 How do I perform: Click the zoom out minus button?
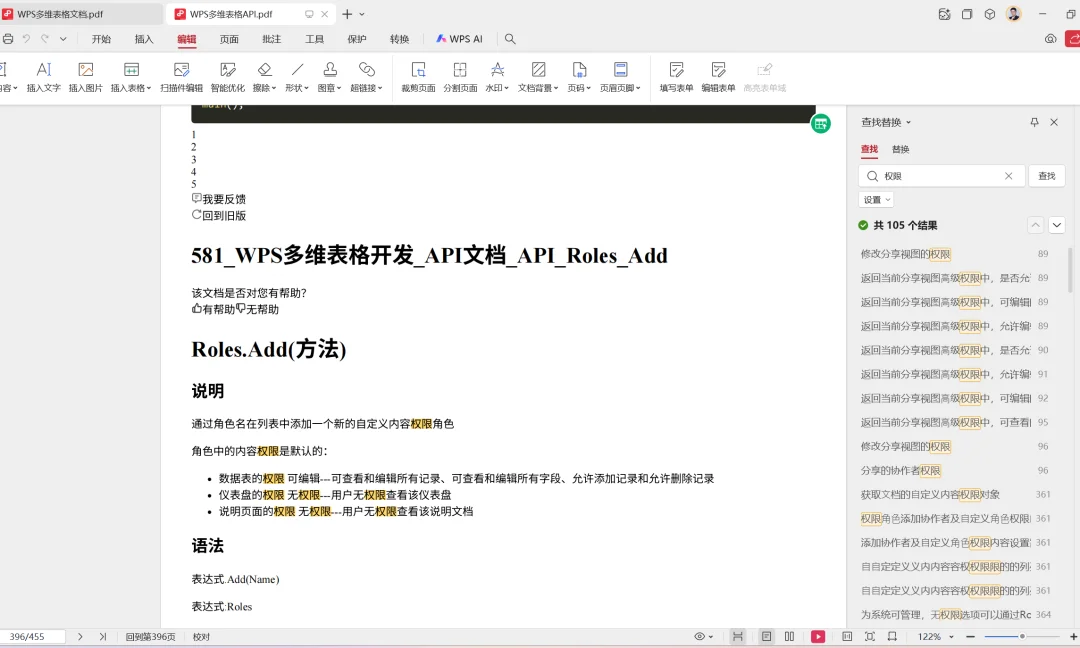pyautogui.click(x=970, y=637)
